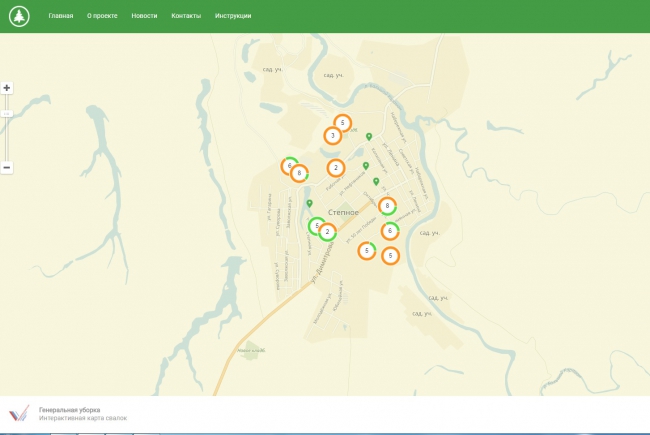This screenshot has width=650, height=435.
Task: Click the western cluster labeled 8
Action: [299, 173]
